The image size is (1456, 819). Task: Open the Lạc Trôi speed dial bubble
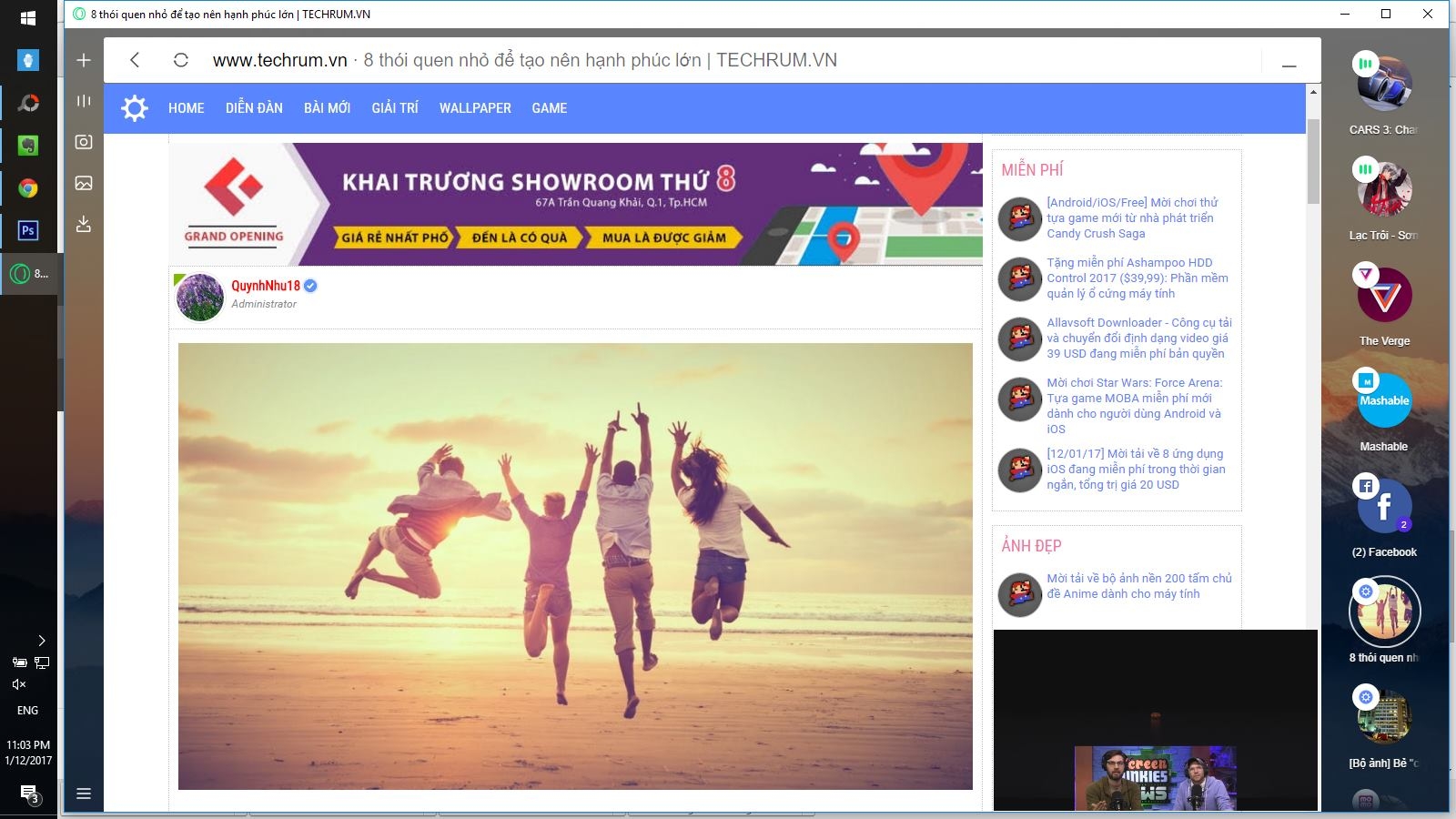coord(1384,188)
